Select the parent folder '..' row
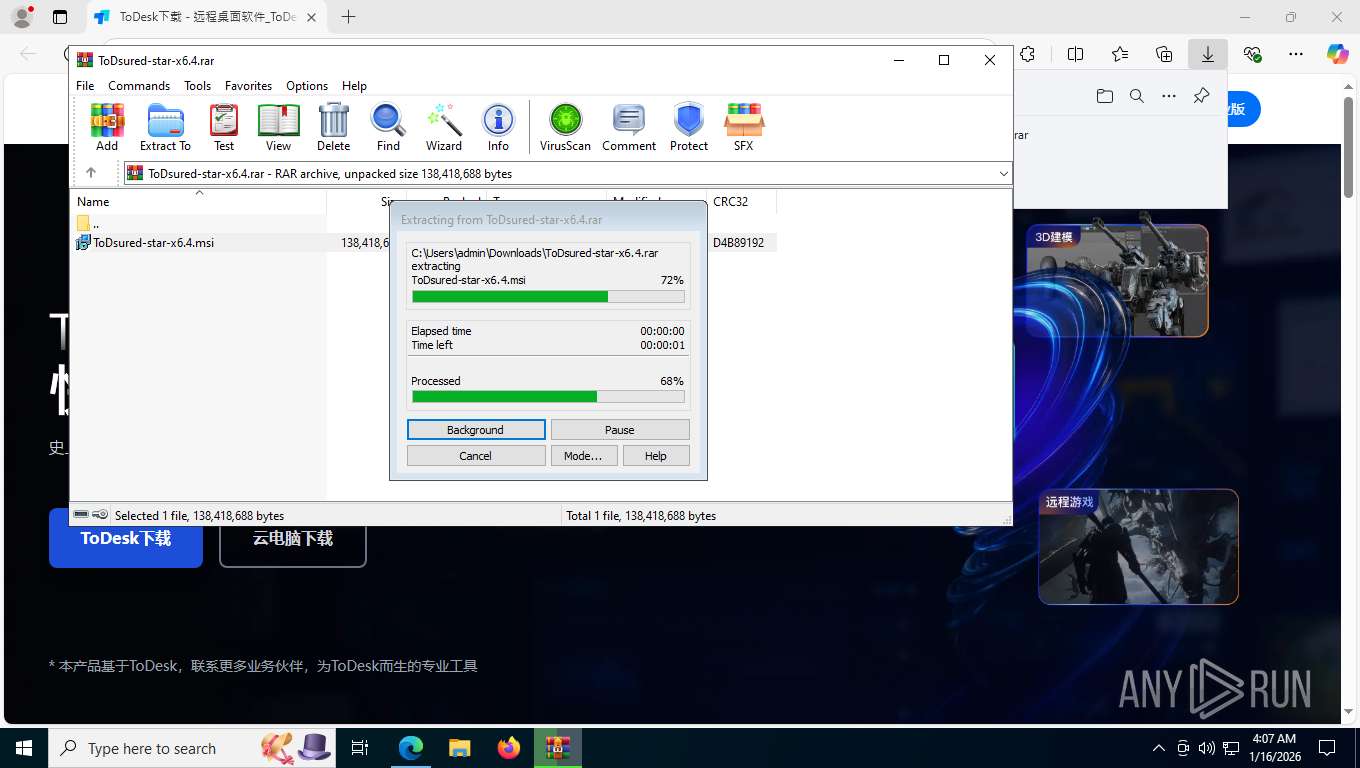1360x768 pixels. (x=200, y=223)
